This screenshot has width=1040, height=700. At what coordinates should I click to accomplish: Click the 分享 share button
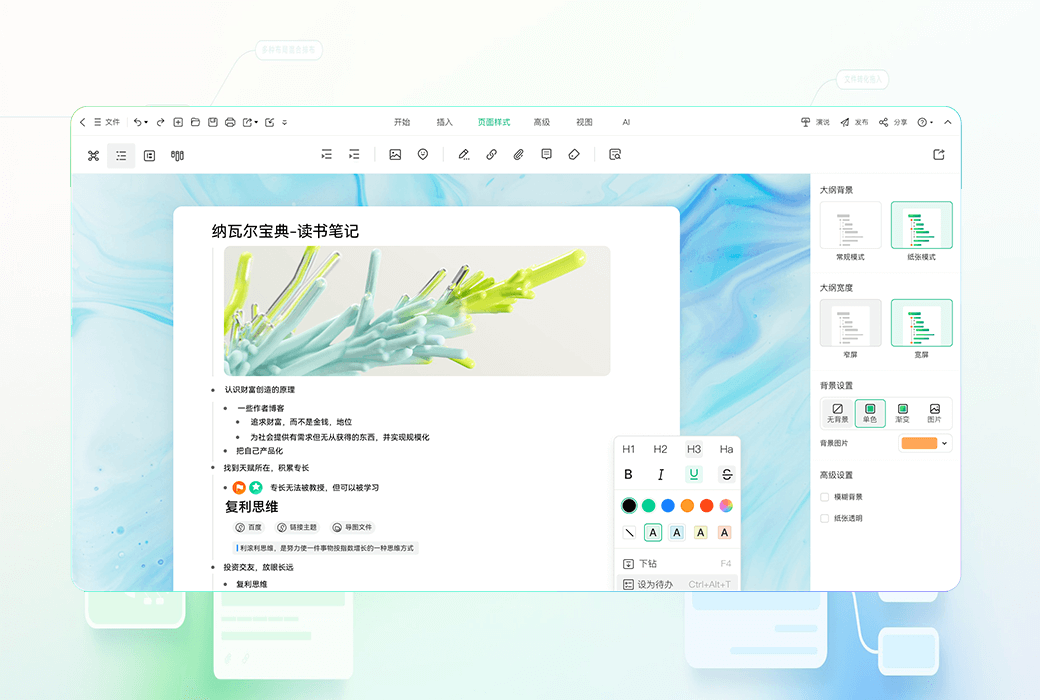tap(893, 122)
